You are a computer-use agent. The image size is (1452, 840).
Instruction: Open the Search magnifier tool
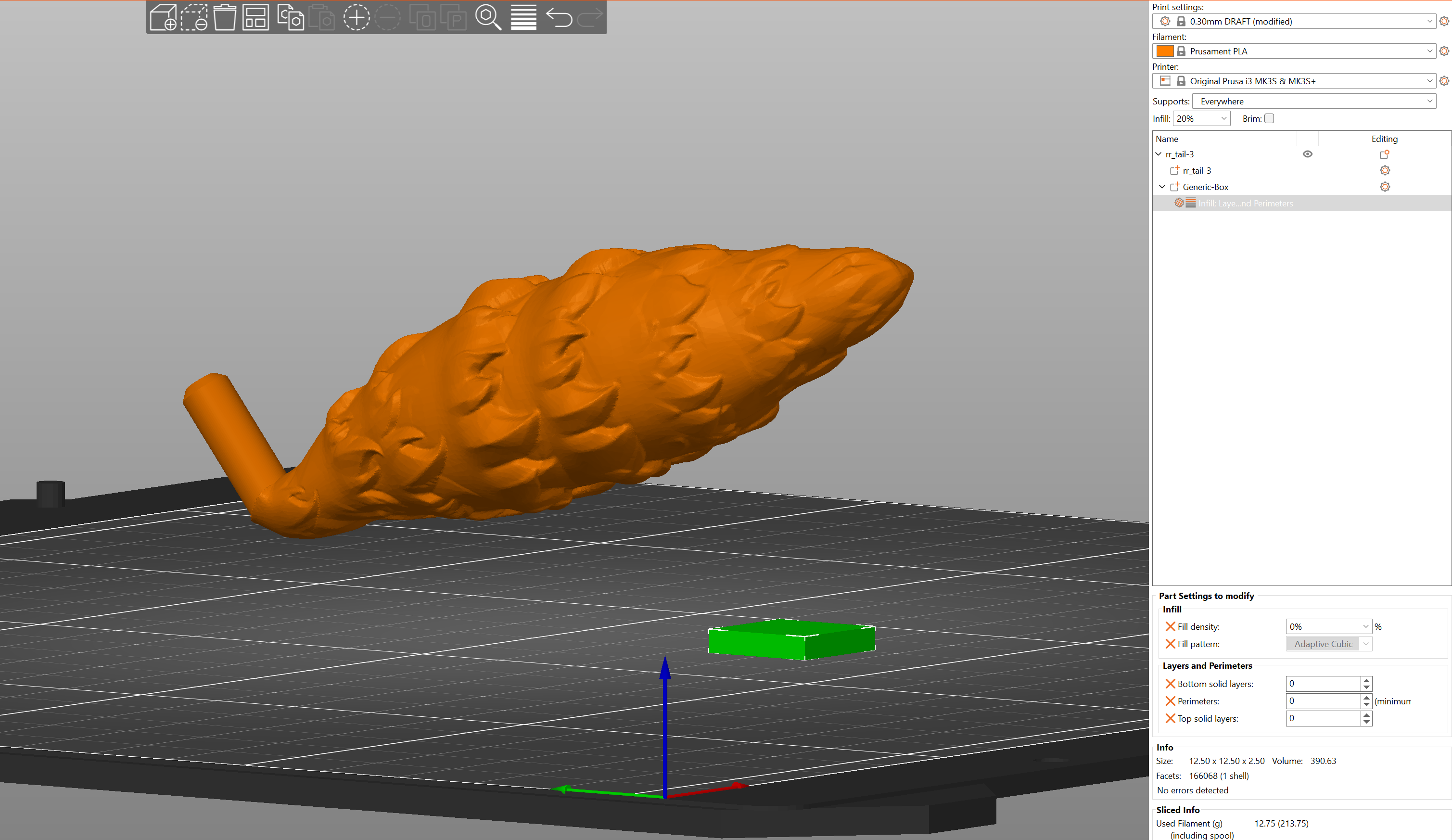coord(487,17)
